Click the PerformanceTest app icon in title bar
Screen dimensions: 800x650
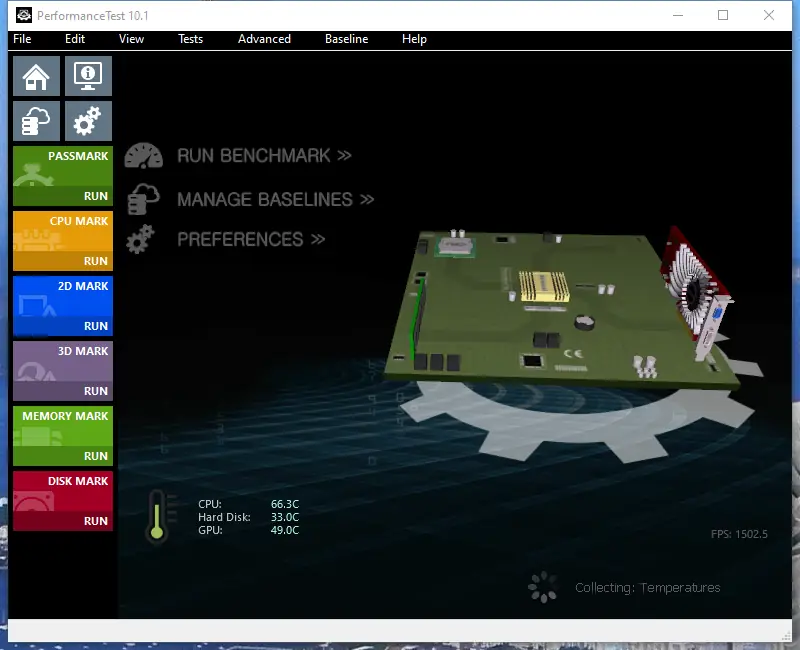(24, 15)
